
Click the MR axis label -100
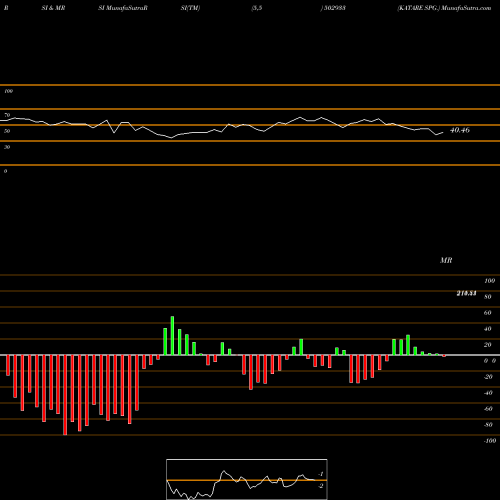pos(490,441)
